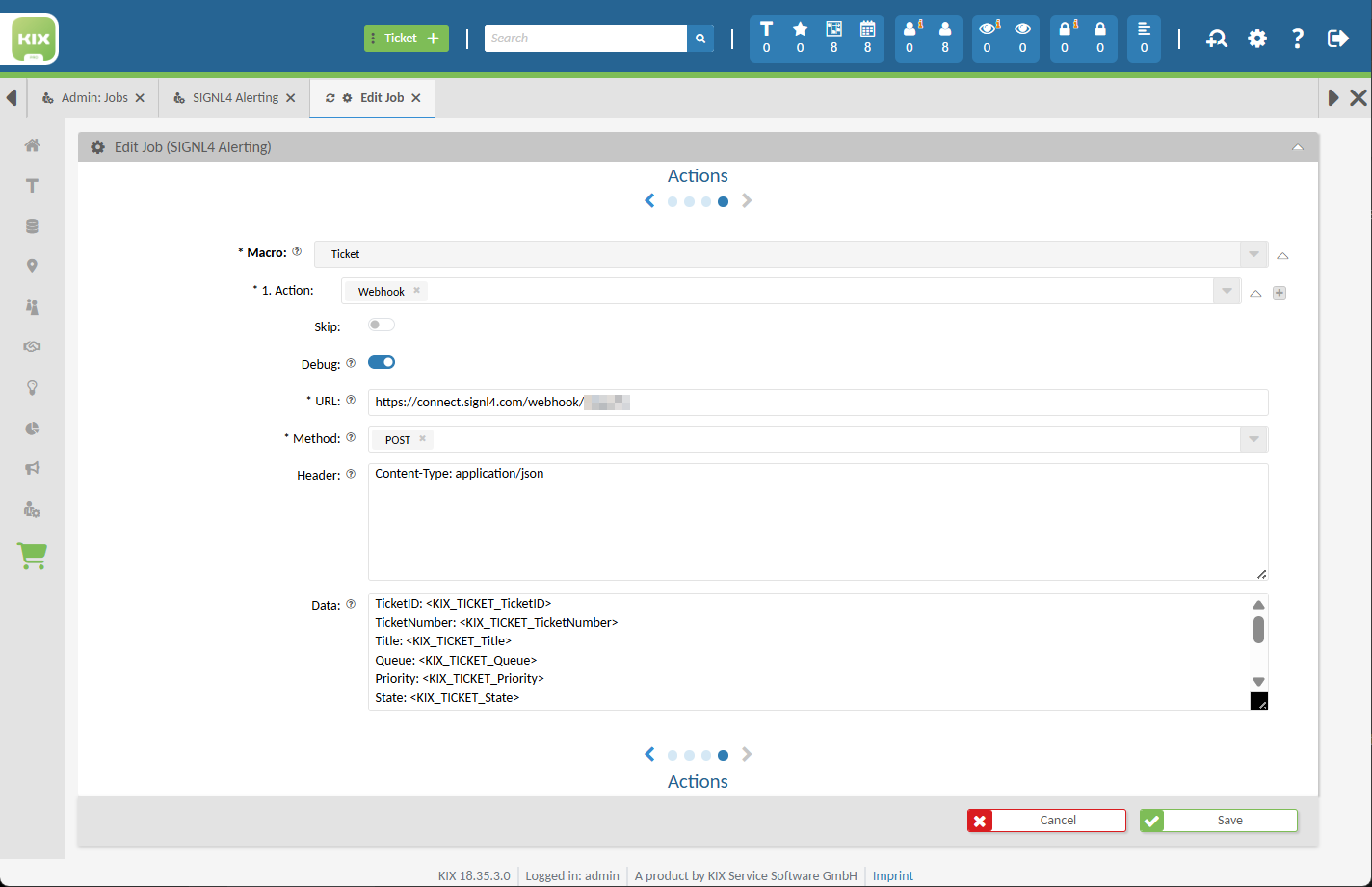Disable the Debug toggle

[x=382, y=363]
